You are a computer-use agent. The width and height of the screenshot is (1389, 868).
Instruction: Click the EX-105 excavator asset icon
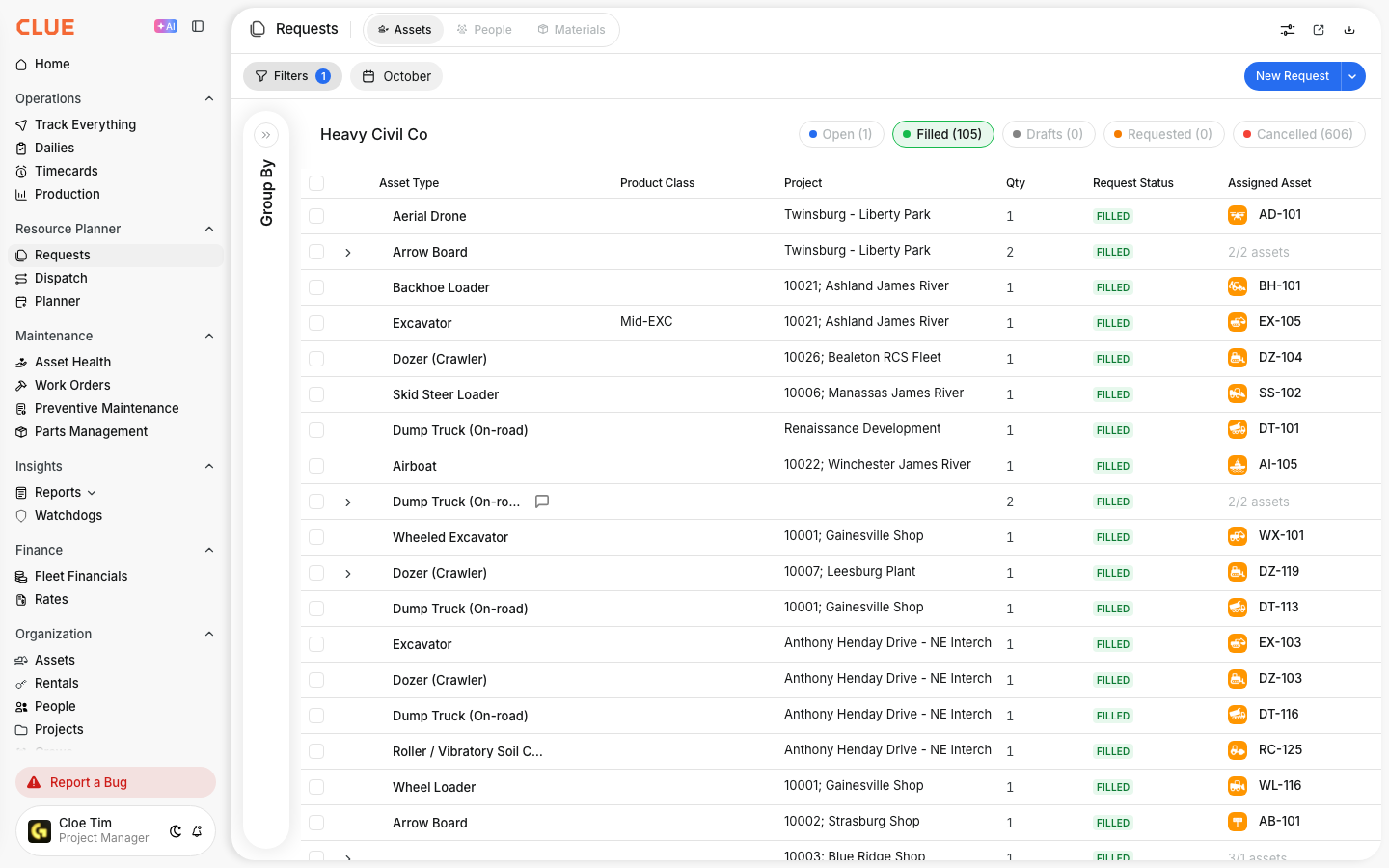pos(1238,322)
